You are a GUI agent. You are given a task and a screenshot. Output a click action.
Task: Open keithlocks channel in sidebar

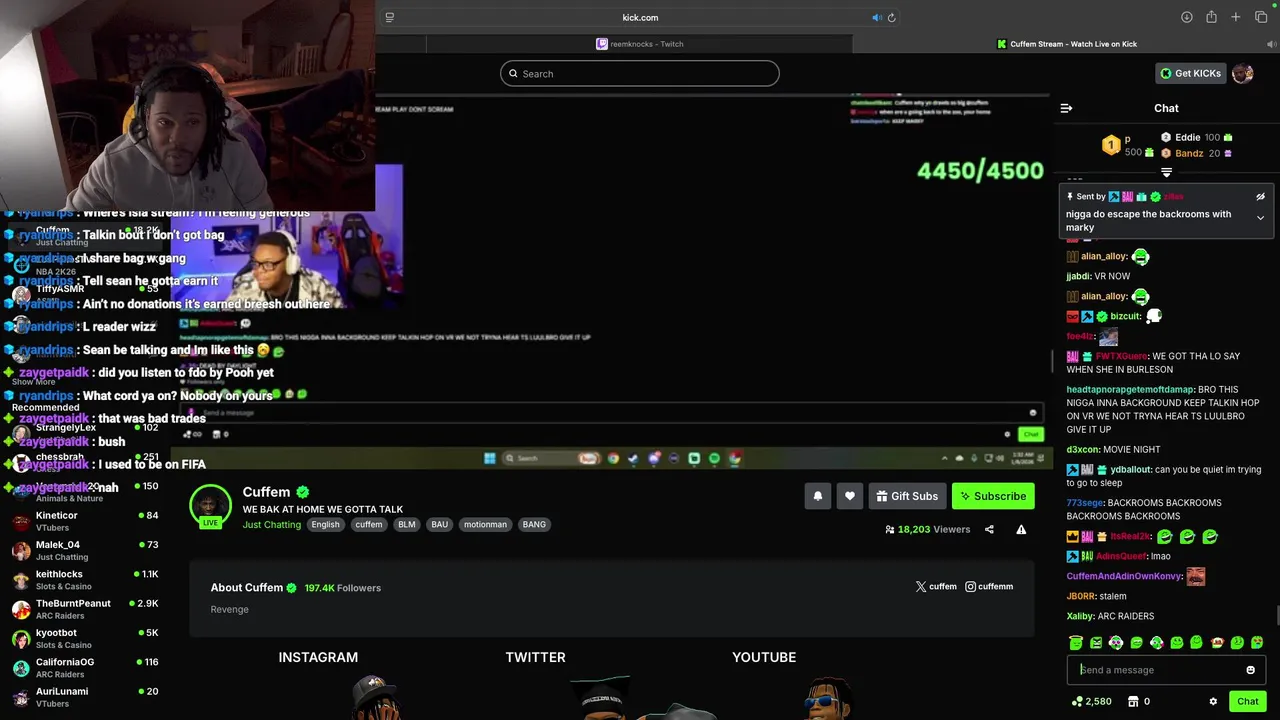tap(85, 580)
